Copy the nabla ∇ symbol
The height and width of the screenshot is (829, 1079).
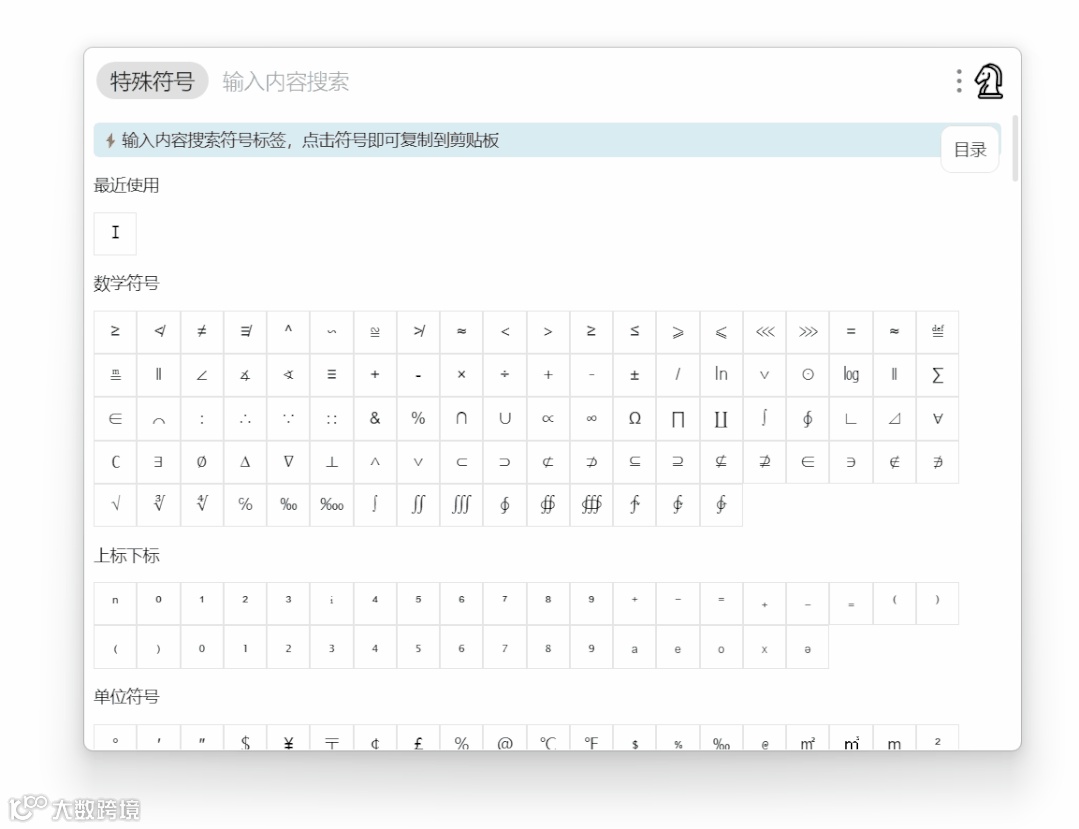(288, 462)
